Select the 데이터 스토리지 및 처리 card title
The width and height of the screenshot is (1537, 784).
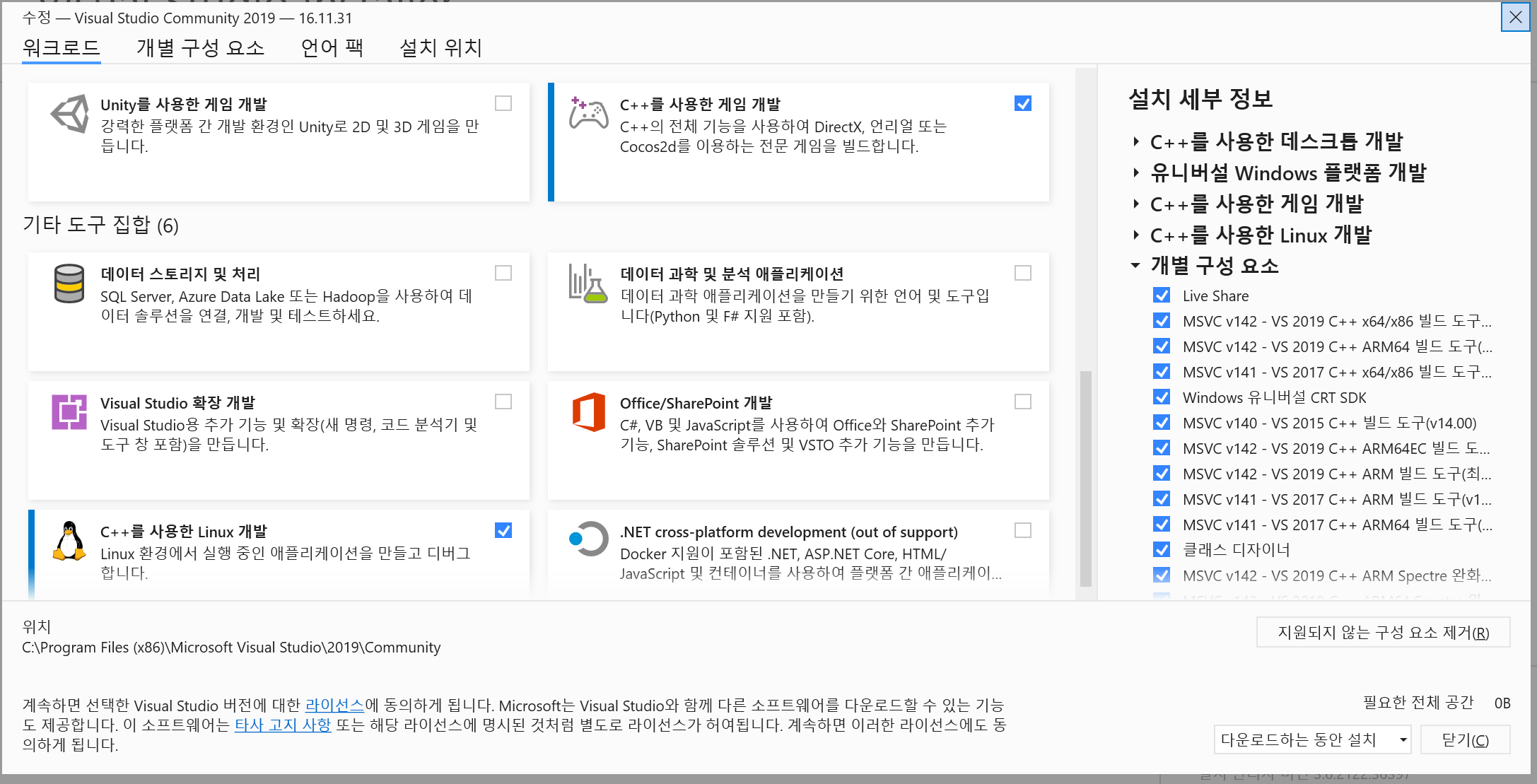180,274
